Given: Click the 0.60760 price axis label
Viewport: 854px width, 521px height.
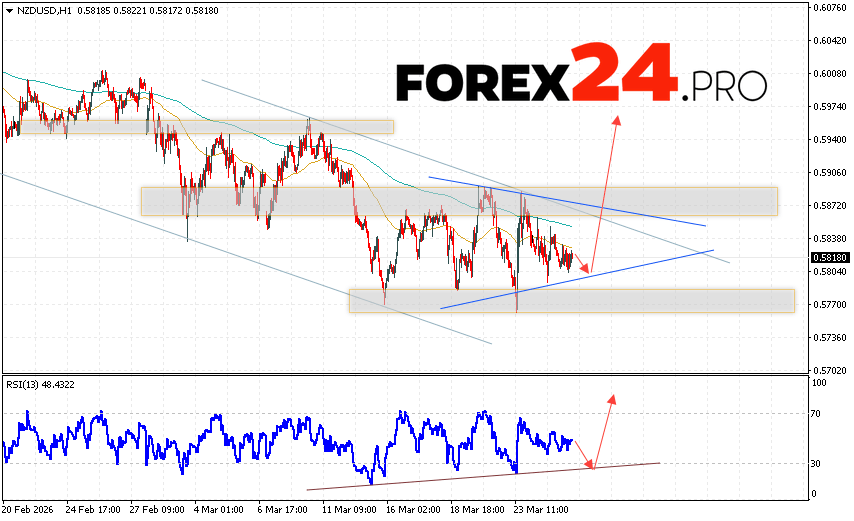Looking at the screenshot, I should [827, 8].
